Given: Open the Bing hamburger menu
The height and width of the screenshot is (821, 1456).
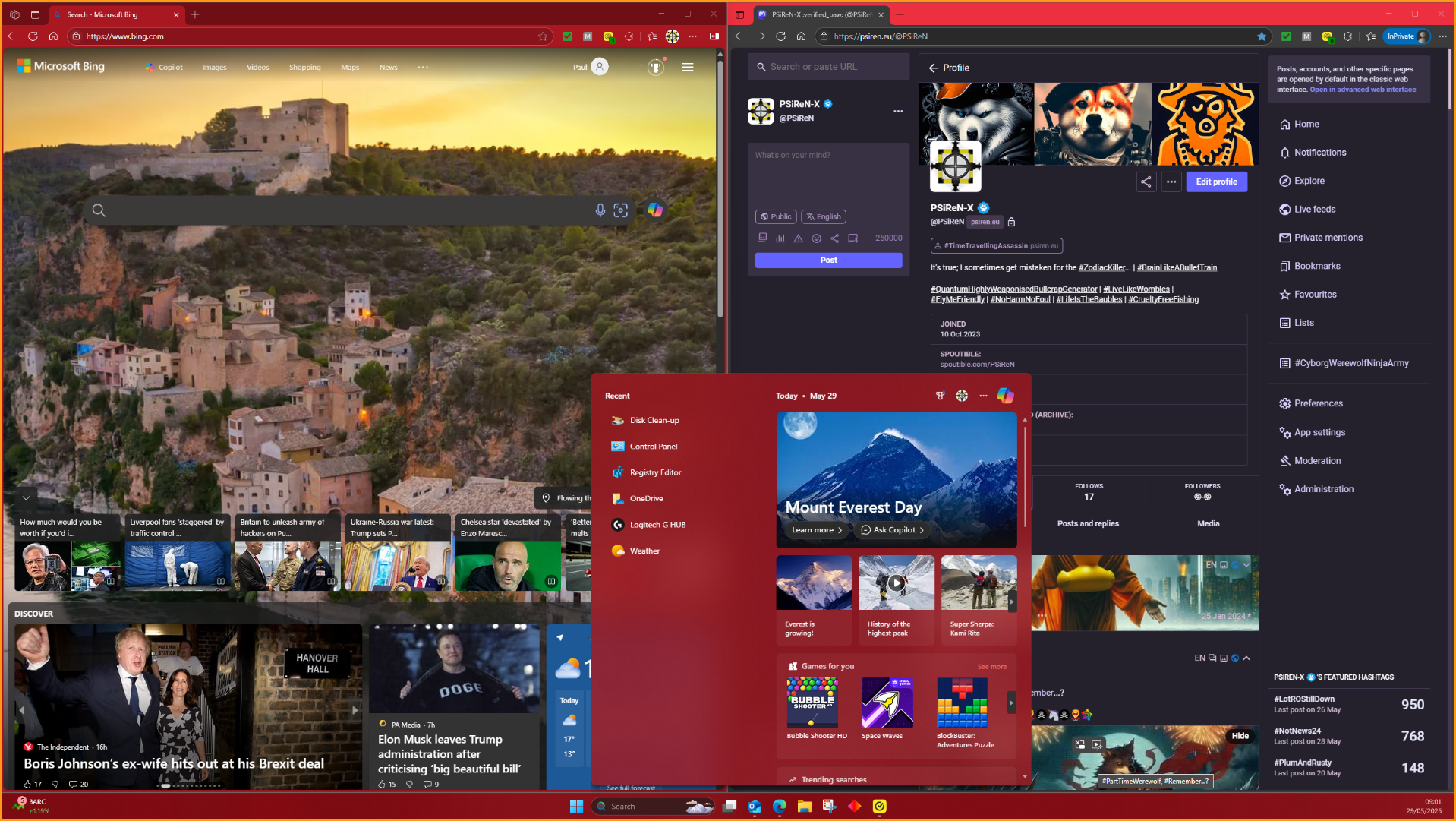Looking at the screenshot, I should coord(688,67).
